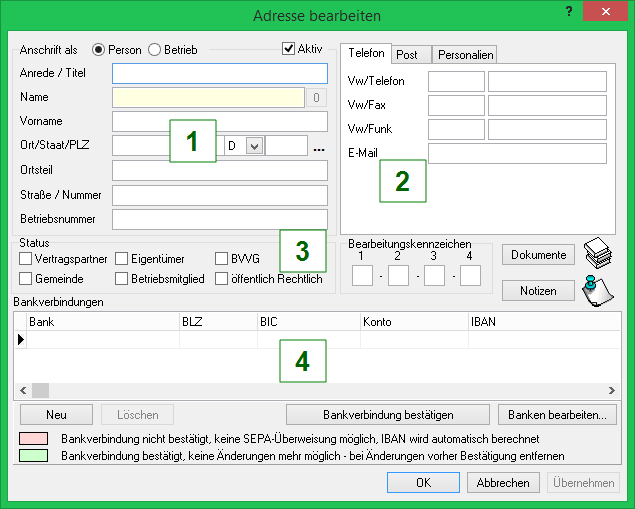
Task: Check the Eigentümer status option
Action: pyautogui.click(x=122, y=259)
